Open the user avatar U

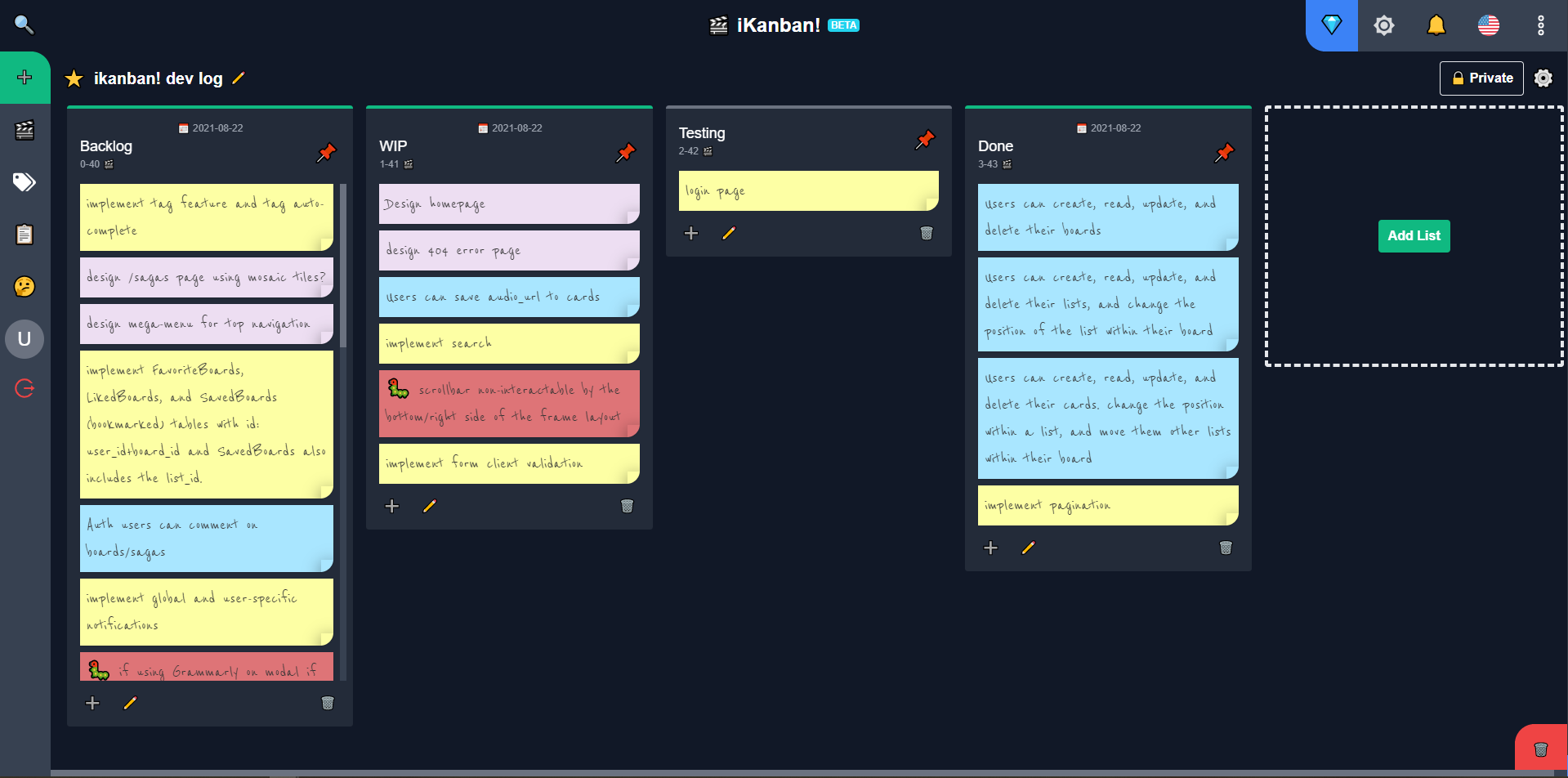[x=25, y=339]
